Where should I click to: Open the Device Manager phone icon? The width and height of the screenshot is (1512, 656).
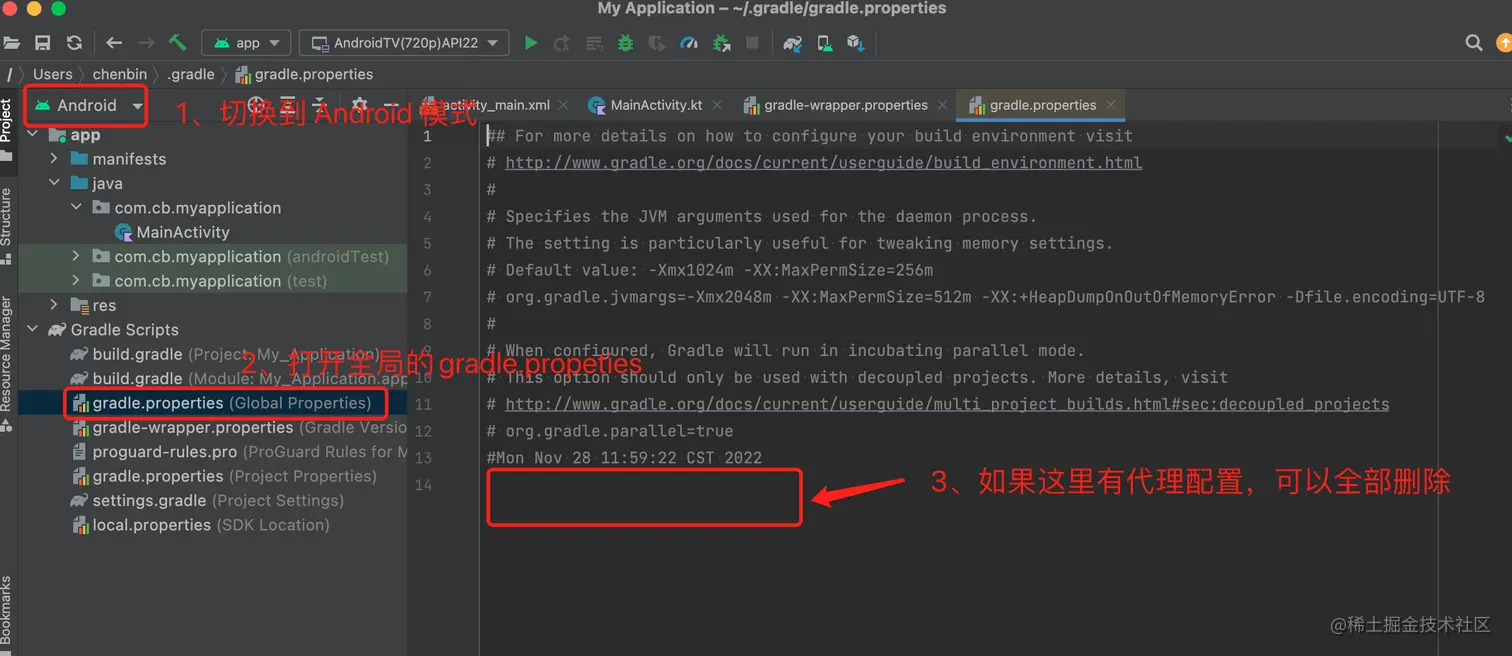822,43
